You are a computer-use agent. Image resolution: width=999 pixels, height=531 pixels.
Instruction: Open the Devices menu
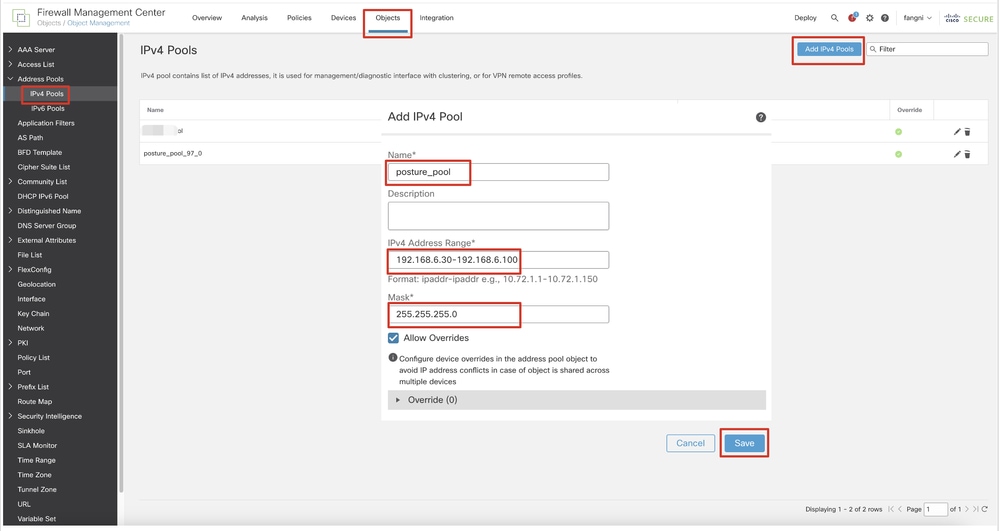coord(343,18)
